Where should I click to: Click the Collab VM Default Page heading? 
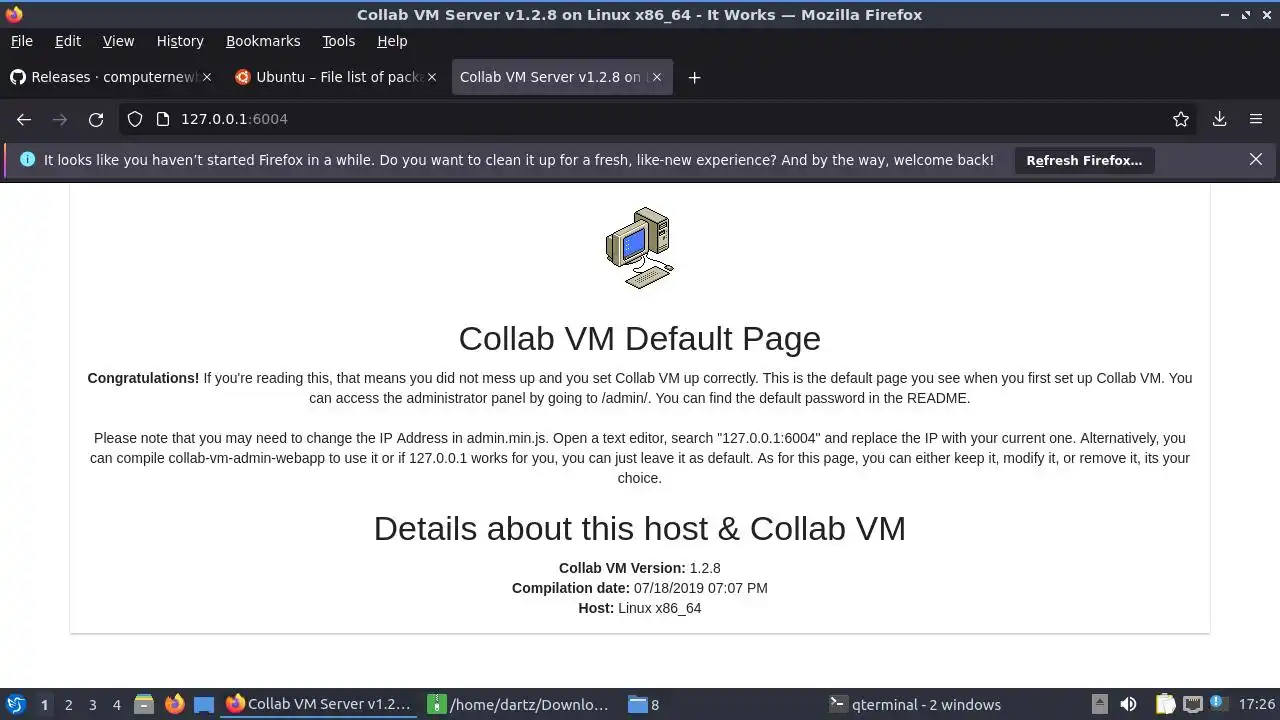[x=640, y=338]
